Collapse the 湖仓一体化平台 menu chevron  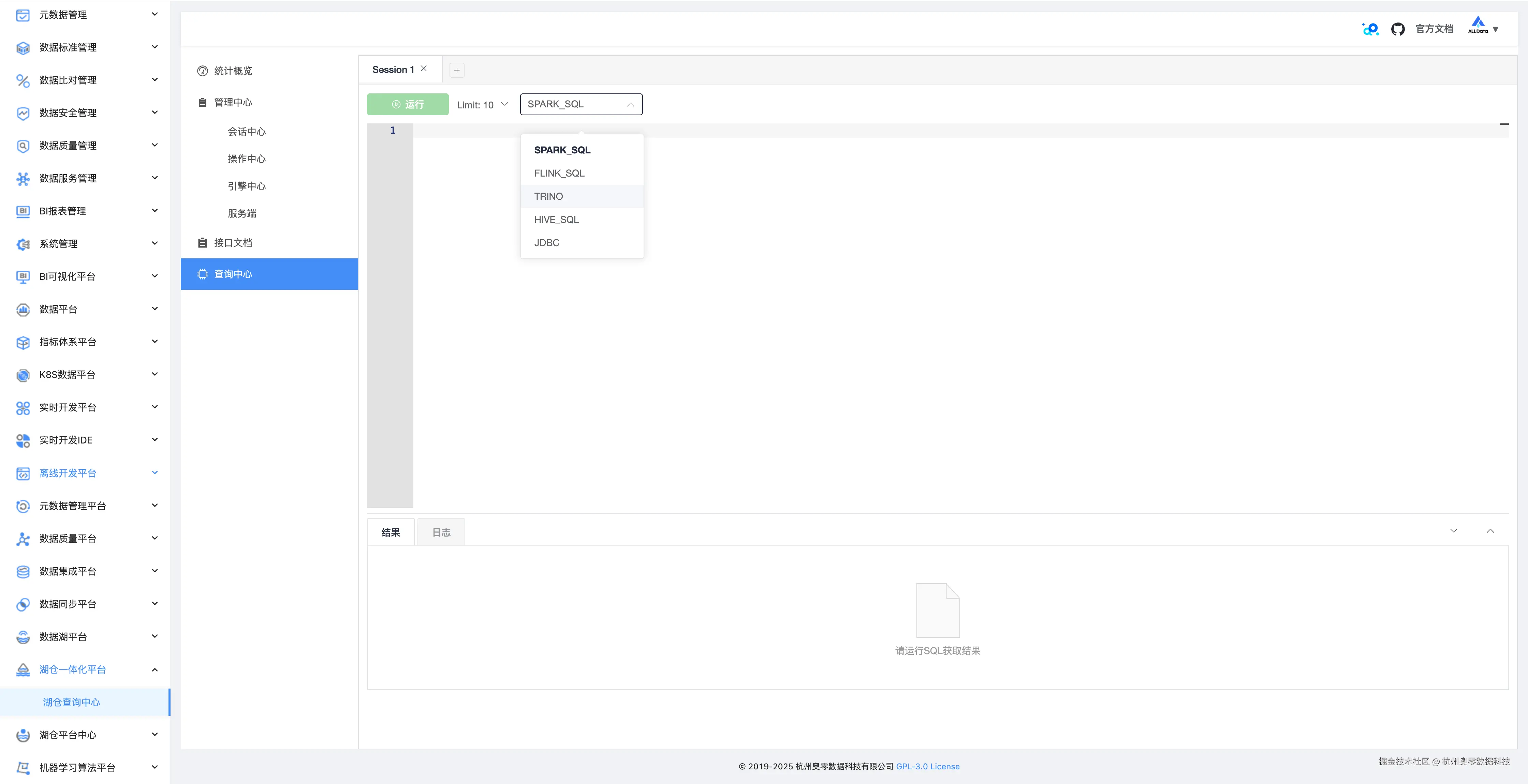tap(155, 669)
